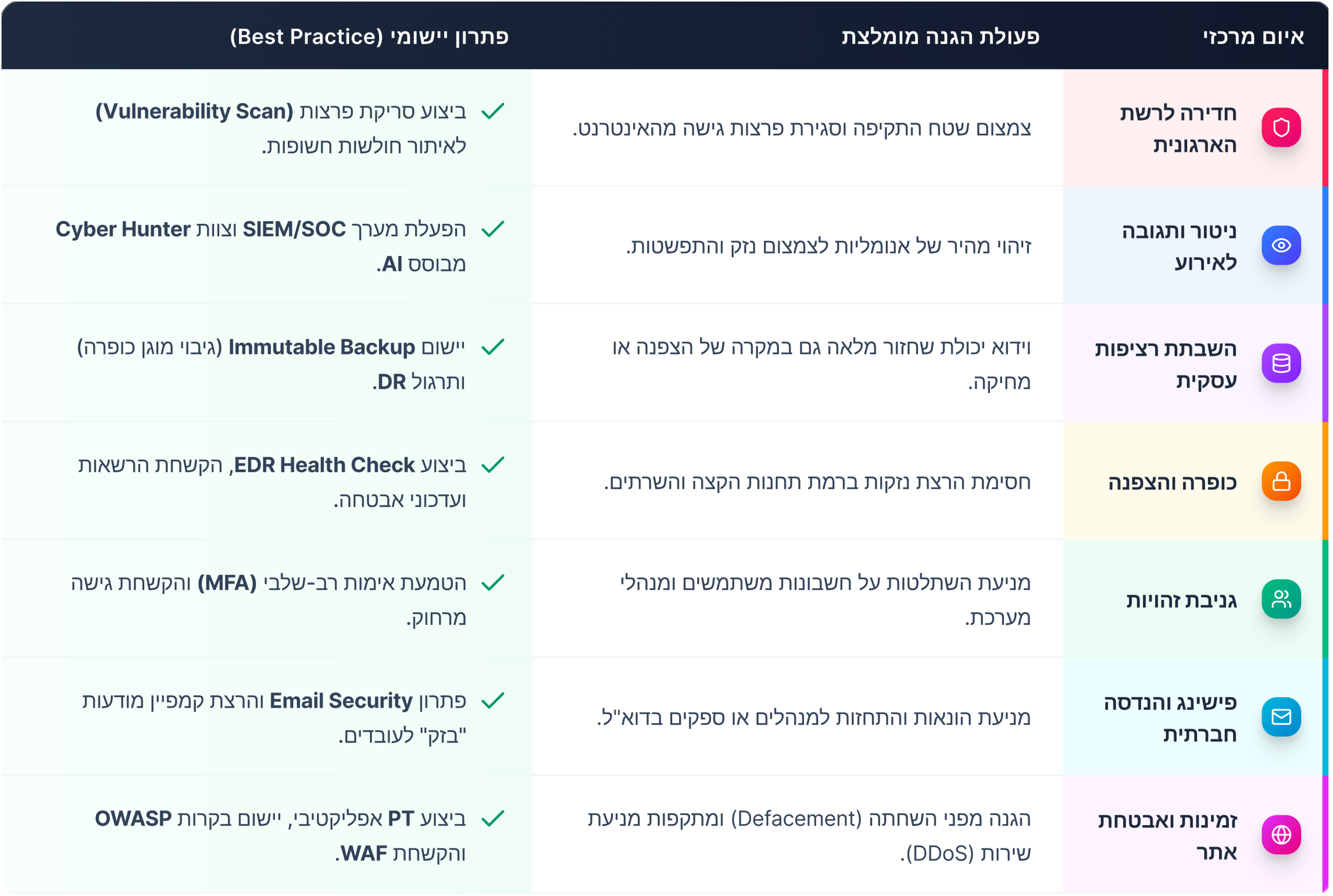
Task: Click the checkmark beside the MFA solution
Action: pyautogui.click(x=493, y=583)
